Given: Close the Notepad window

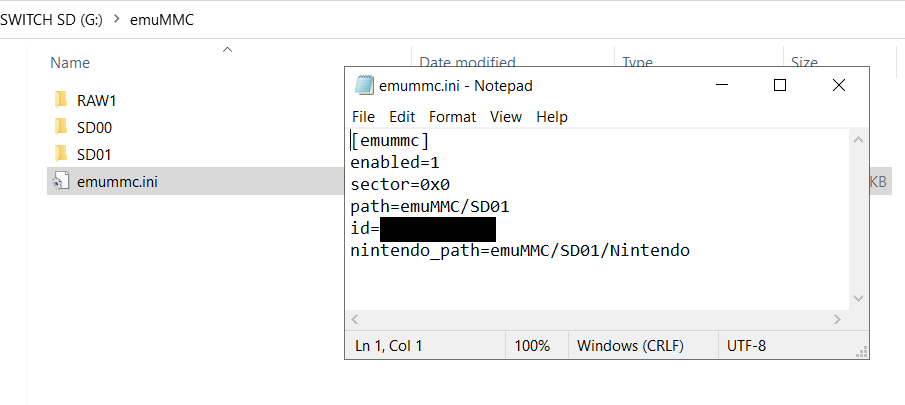Looking at the screenshot, I should 839,85.
